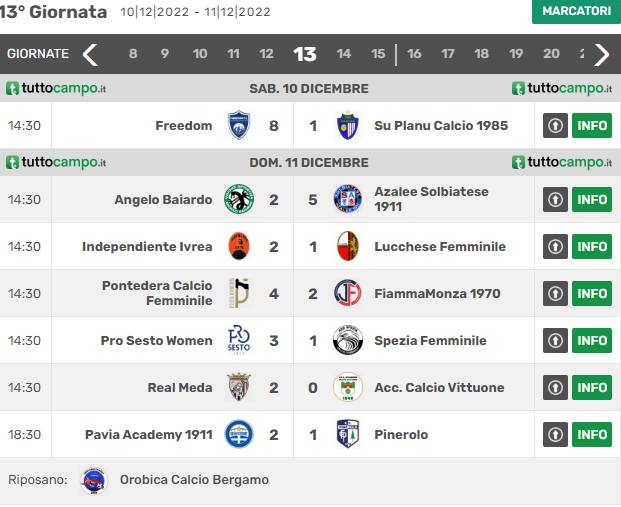Go to previous giornate with left chevron
The height and width of the screenshot is (507, 621).
click(90, 54)
